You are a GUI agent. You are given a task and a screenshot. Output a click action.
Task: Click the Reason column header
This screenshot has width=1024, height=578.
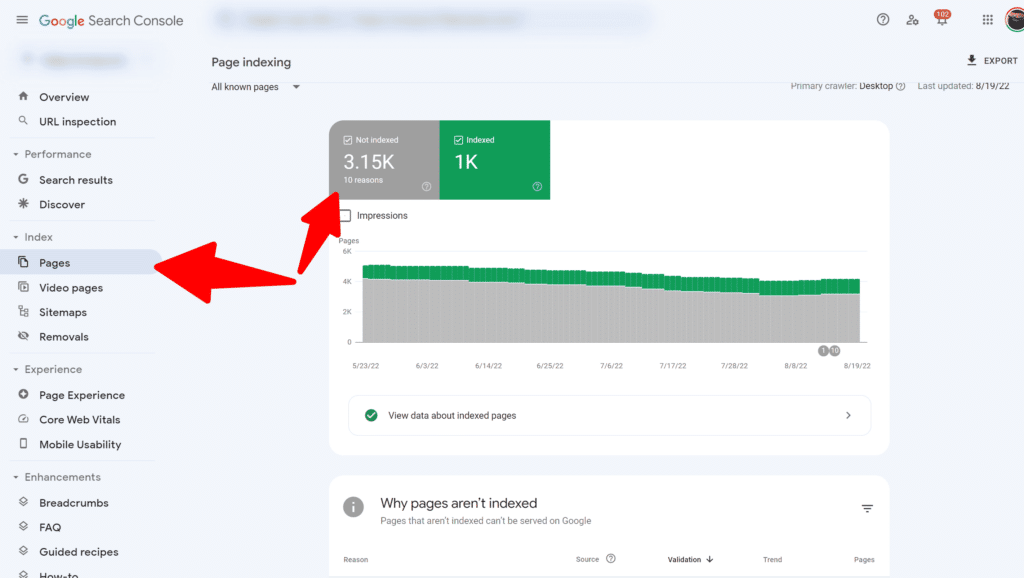(356, 560)
